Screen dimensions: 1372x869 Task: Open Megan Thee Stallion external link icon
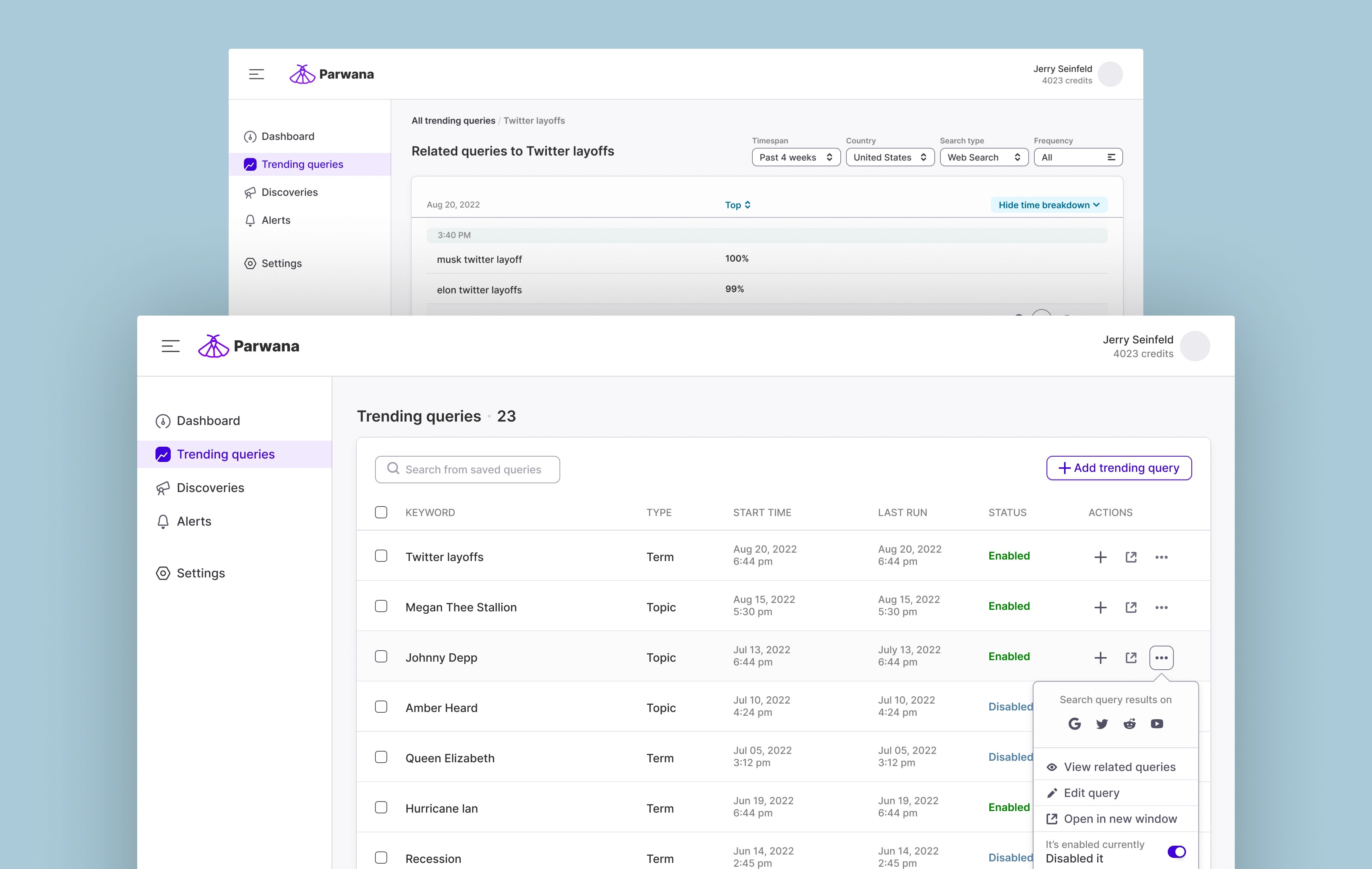pos(1131,608)
